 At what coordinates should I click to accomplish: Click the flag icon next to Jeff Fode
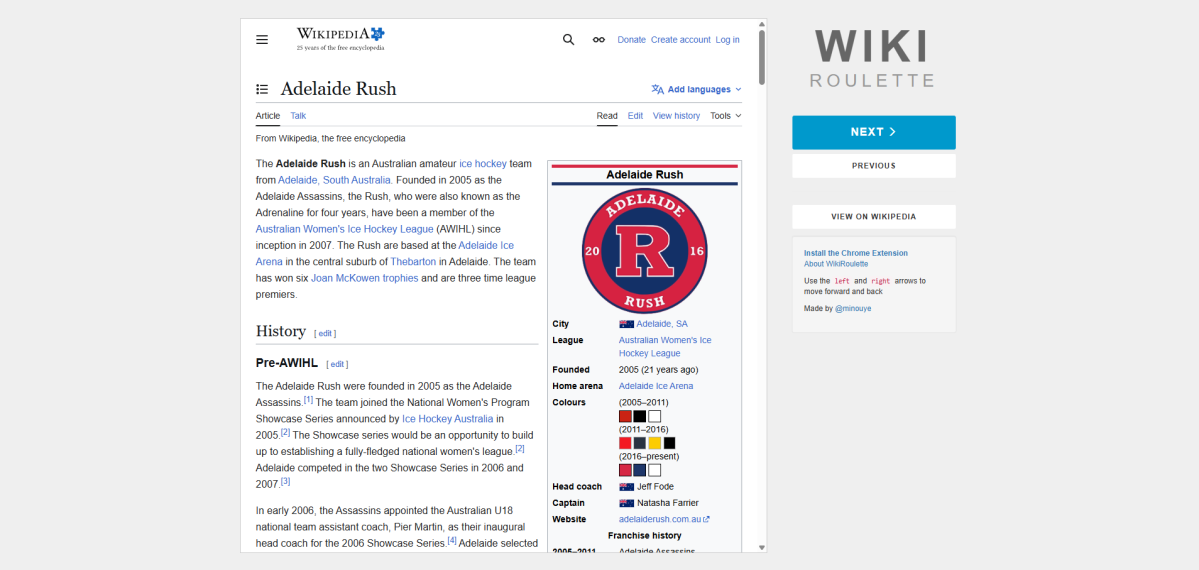pos(626,487)
